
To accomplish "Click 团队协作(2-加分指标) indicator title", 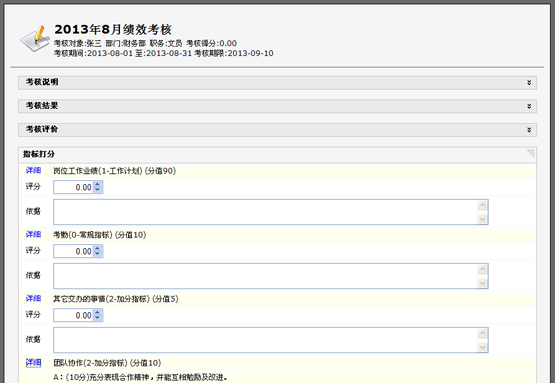I will [x=107, y=363].
